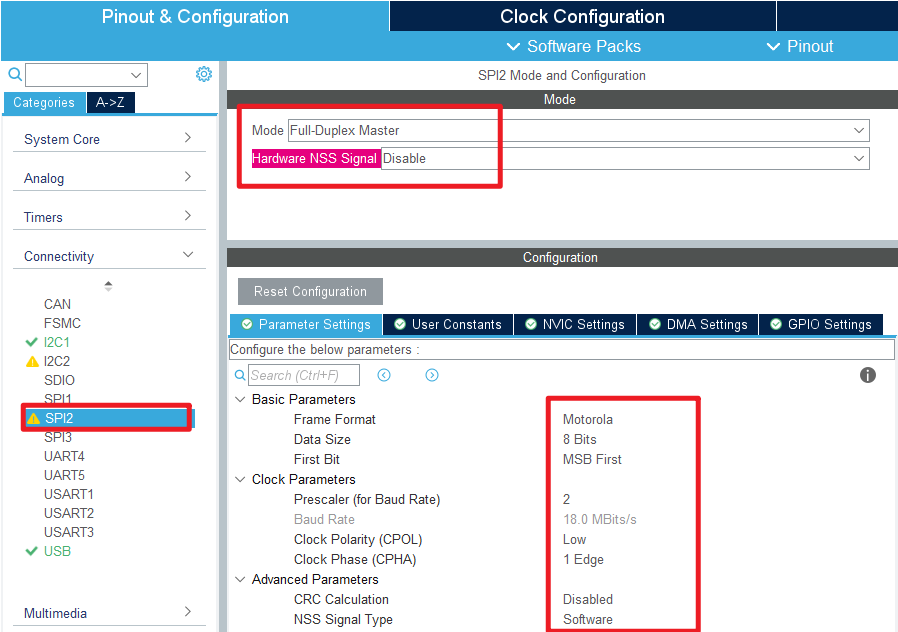Switch to the Clock Configuration tab
Viewport: 898px width, 632px height.
582,17
